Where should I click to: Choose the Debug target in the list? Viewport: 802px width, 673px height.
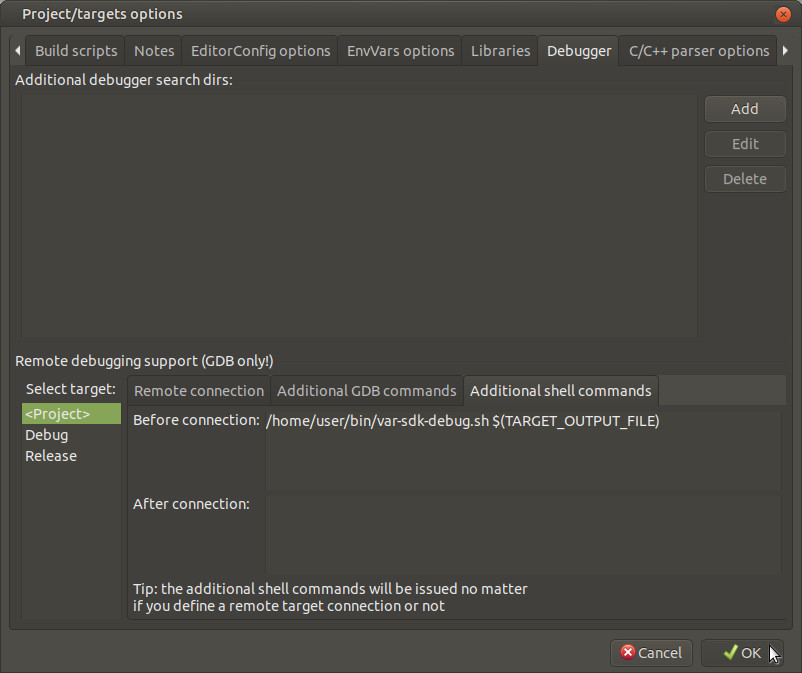point(47,435)
